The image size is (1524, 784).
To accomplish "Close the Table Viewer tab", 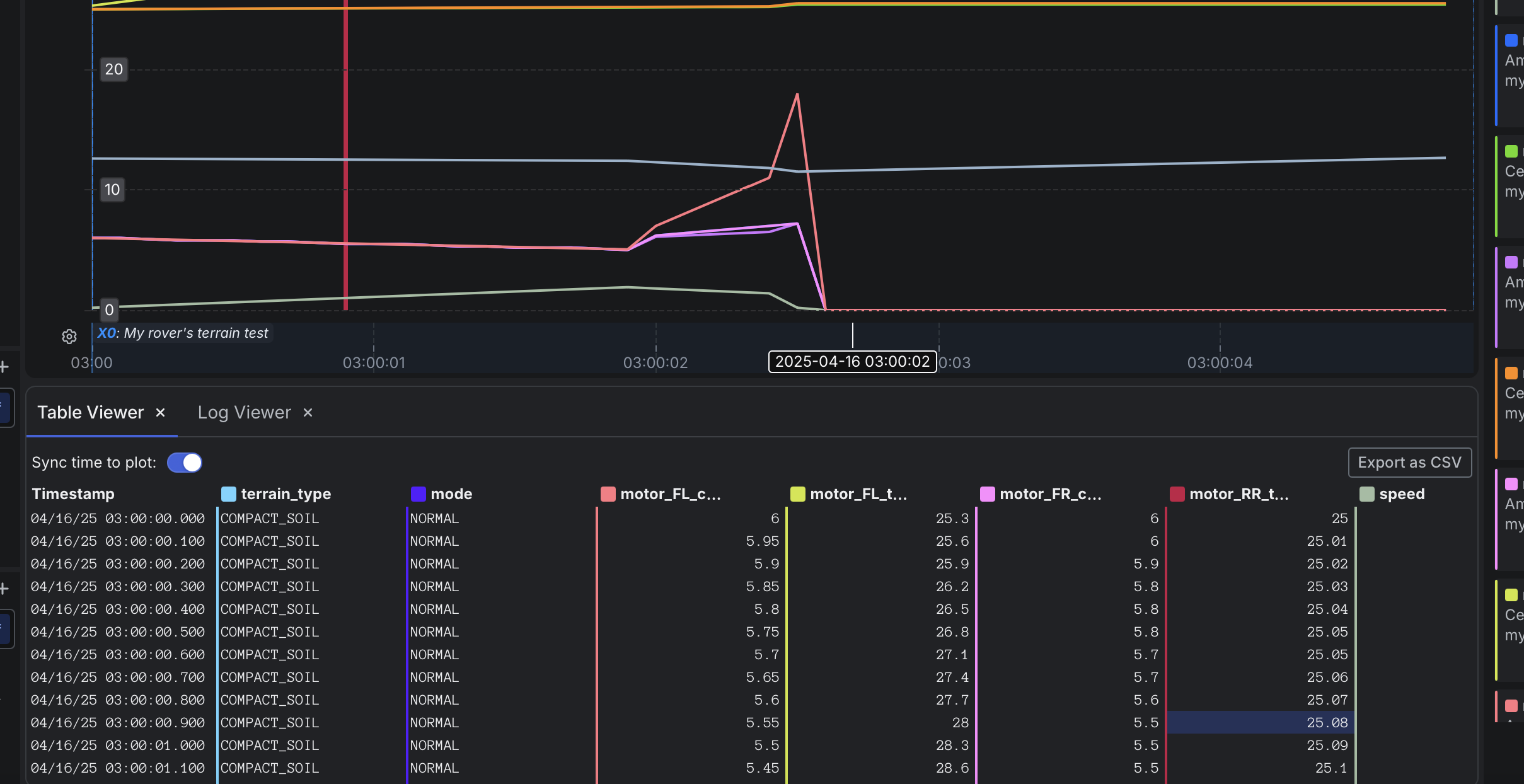I will pyautogui.click(x=160, y=412).
